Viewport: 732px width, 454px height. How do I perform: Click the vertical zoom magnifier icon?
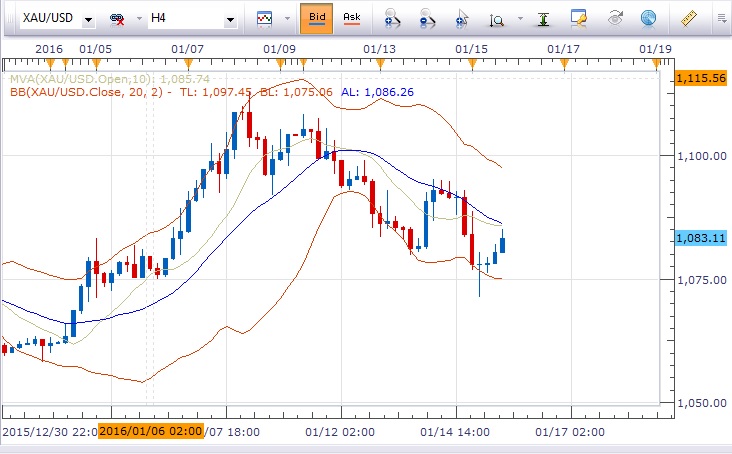pyautogui.click(x=497, y=20)
